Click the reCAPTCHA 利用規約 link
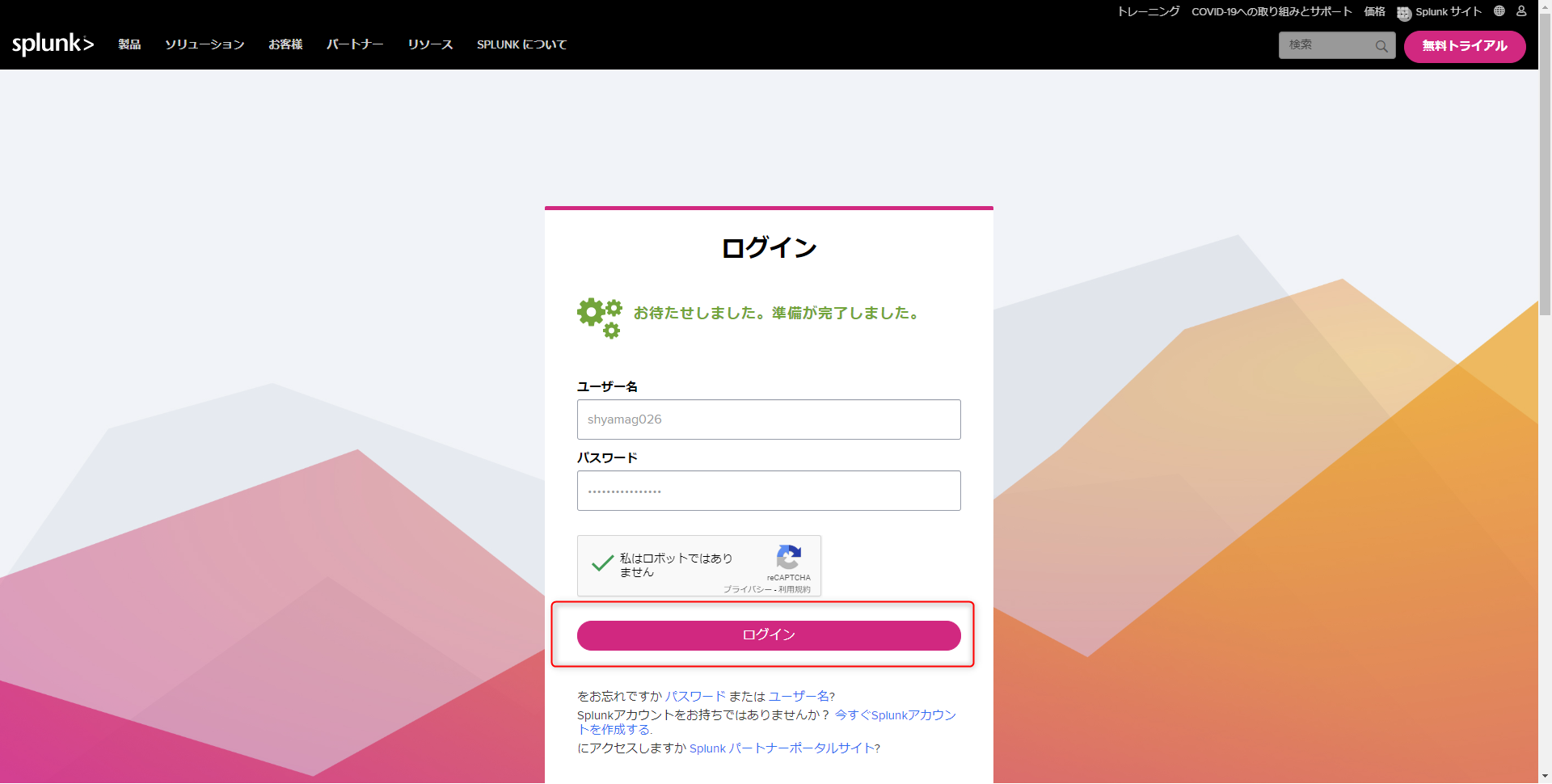This screenshot has height=784, width=1552. (795, 589)
